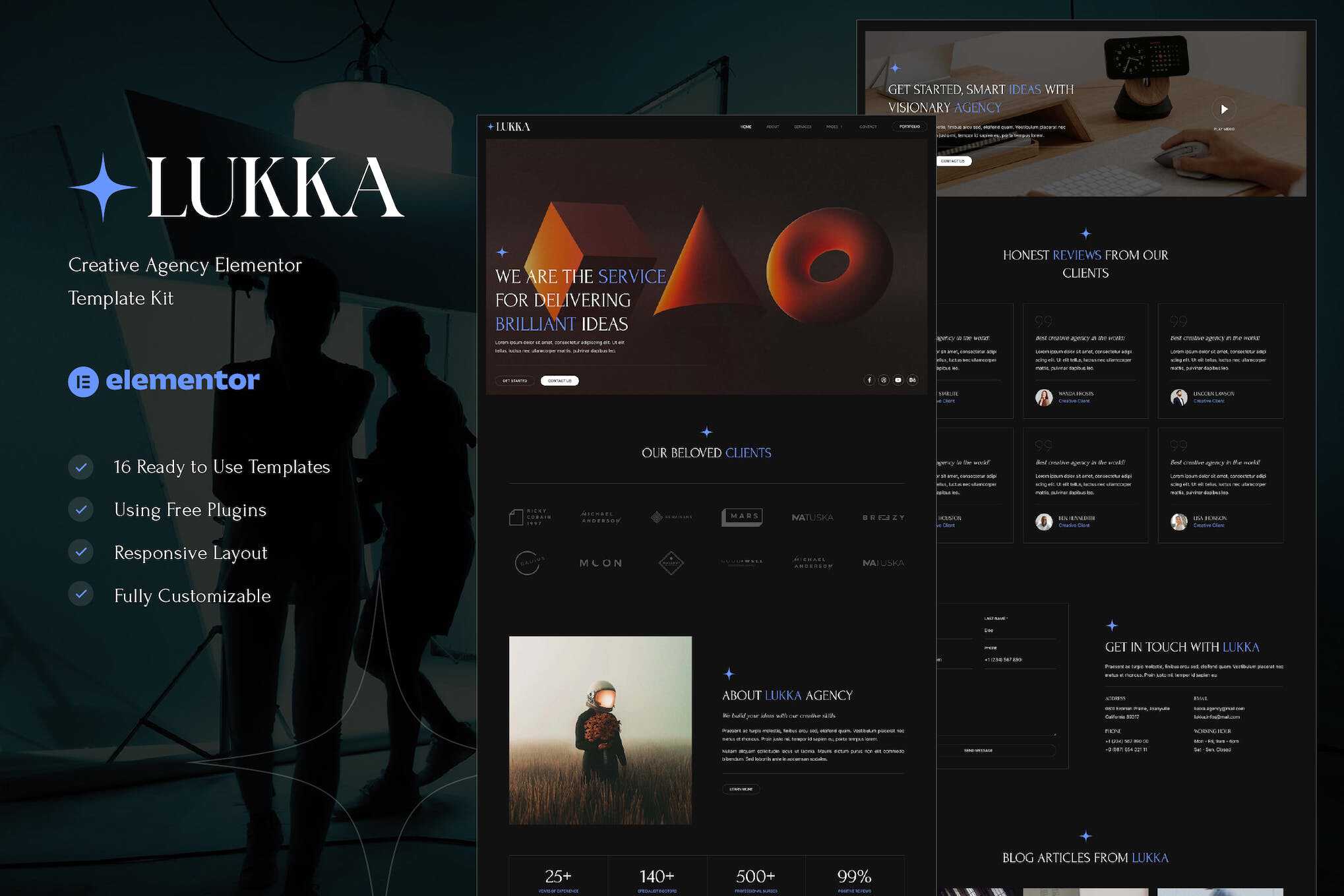Screen dimensions: 1344x896
Task: Click the sparkle icon above Our Beloved Clients
Action: click(706, 432)
